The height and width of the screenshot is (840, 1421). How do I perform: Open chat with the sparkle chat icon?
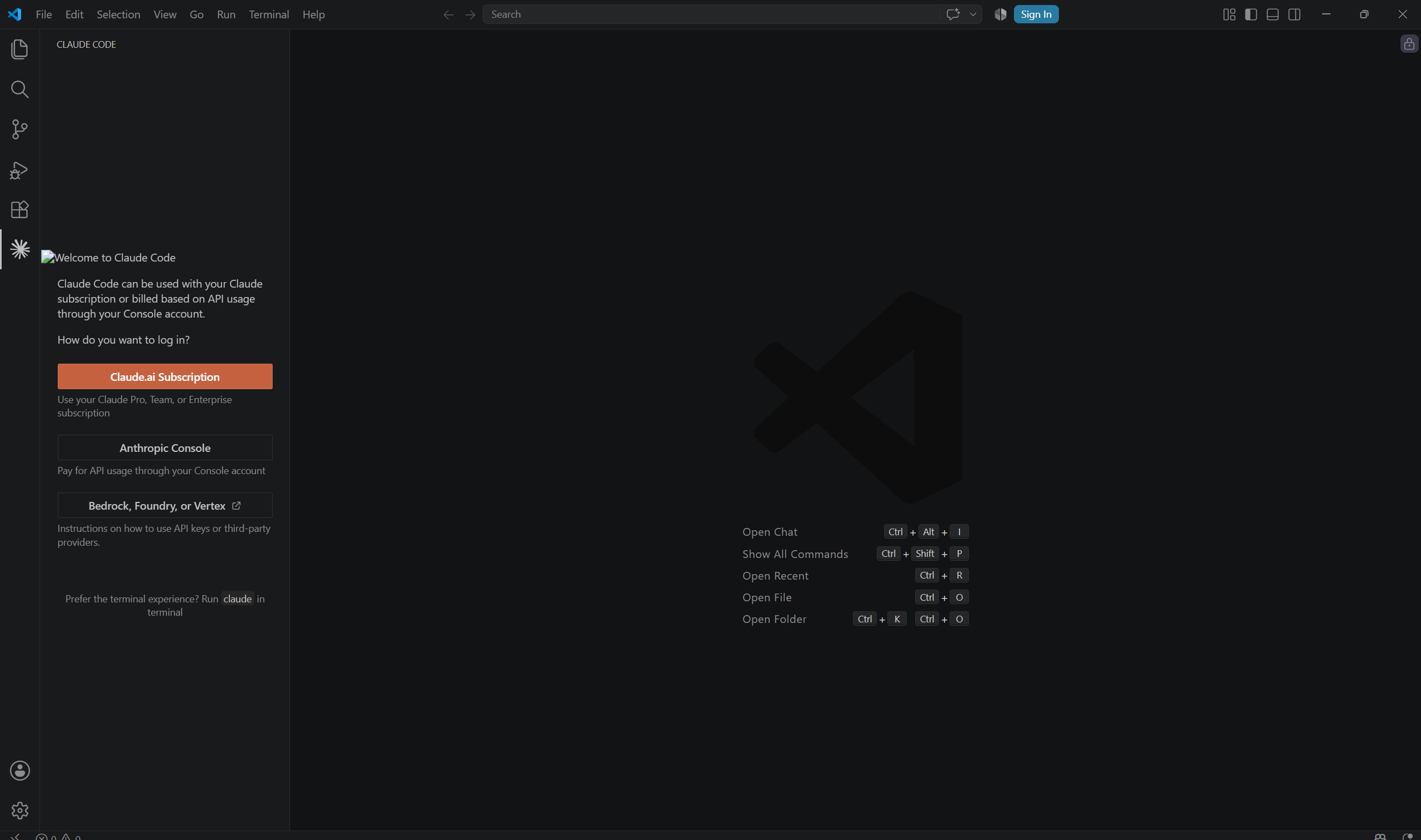tap(953, 14)
